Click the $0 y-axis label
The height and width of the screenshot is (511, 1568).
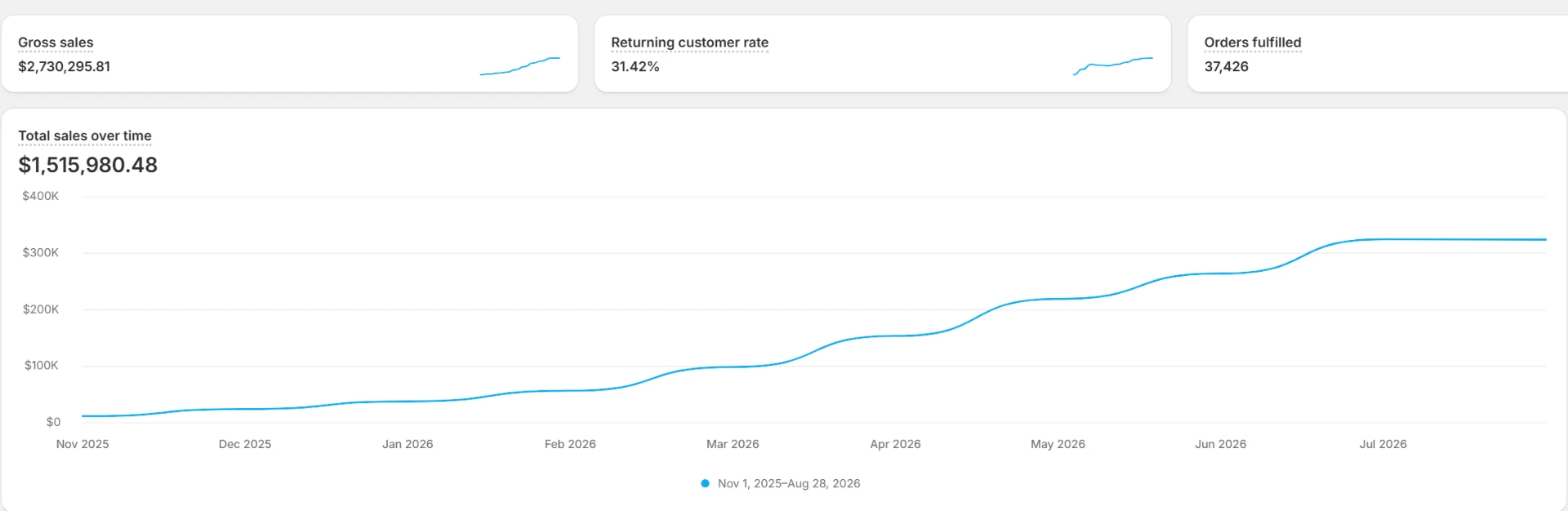coord(53,422)
